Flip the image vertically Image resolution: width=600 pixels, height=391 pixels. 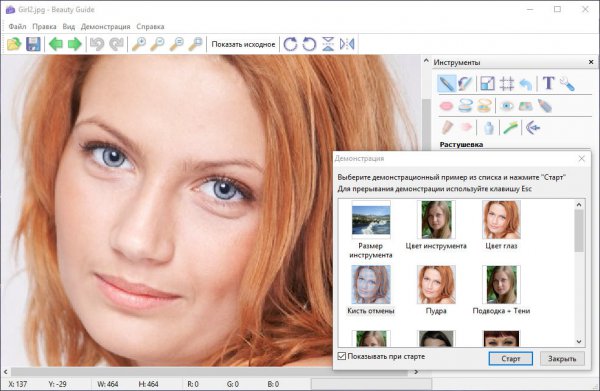328,44
